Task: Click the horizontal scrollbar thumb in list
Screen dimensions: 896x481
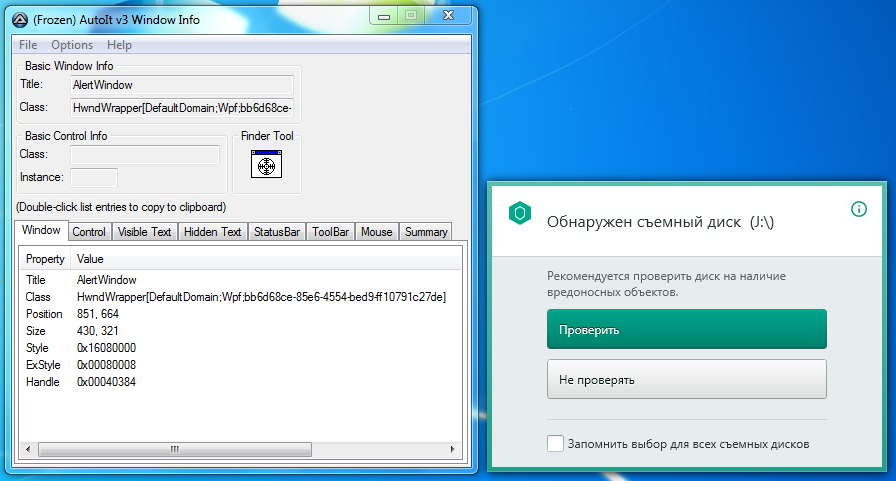Action: 175,449
